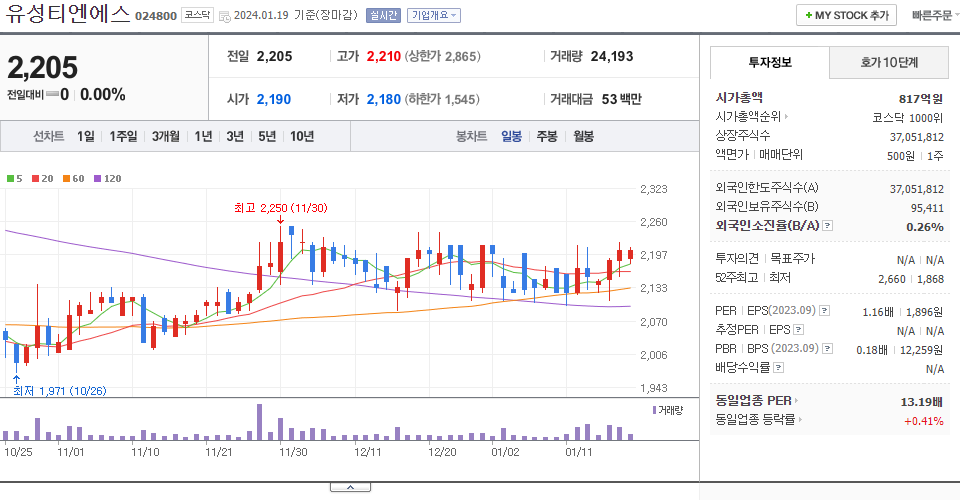
Task: Open the 동일업종 PER link
Action: coord(757,401)
